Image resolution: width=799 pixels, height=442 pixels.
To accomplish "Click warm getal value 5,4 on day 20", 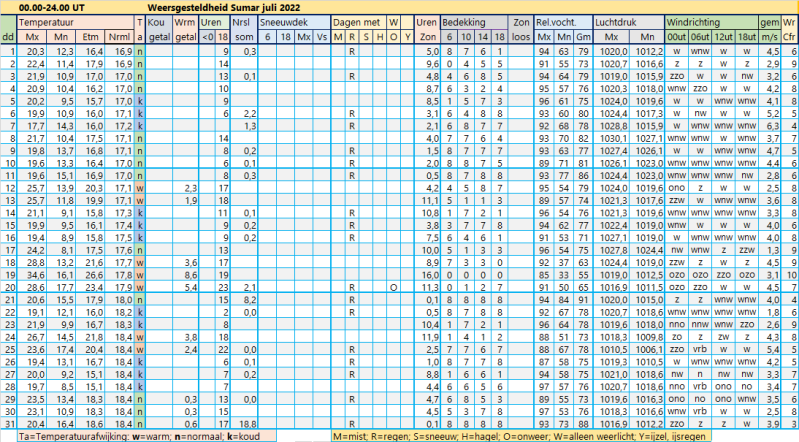I will click(191, 288).
